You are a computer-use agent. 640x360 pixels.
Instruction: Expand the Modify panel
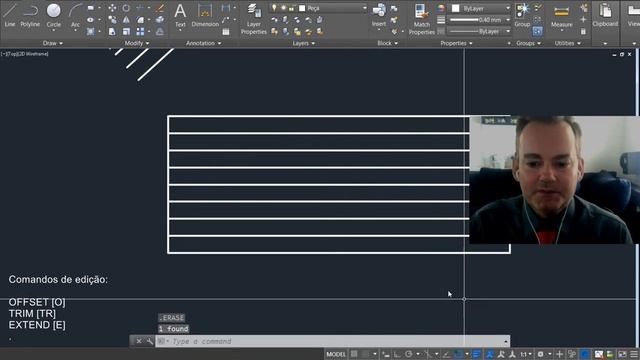[137, 43]
